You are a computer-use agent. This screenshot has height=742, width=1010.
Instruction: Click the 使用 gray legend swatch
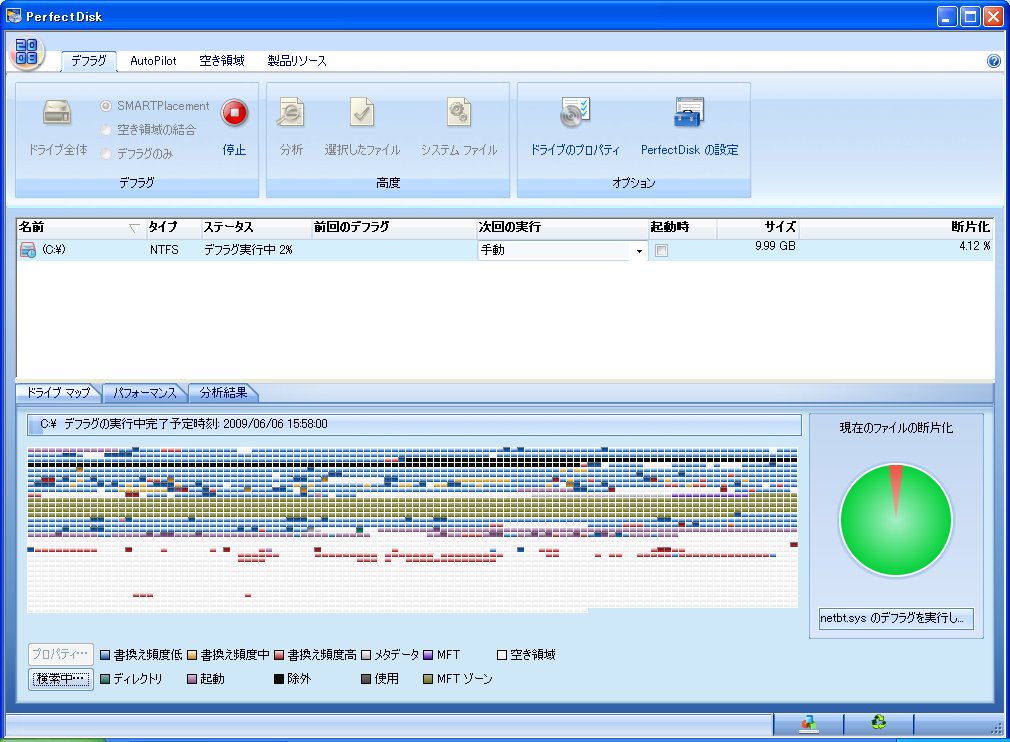coord(367,679)
